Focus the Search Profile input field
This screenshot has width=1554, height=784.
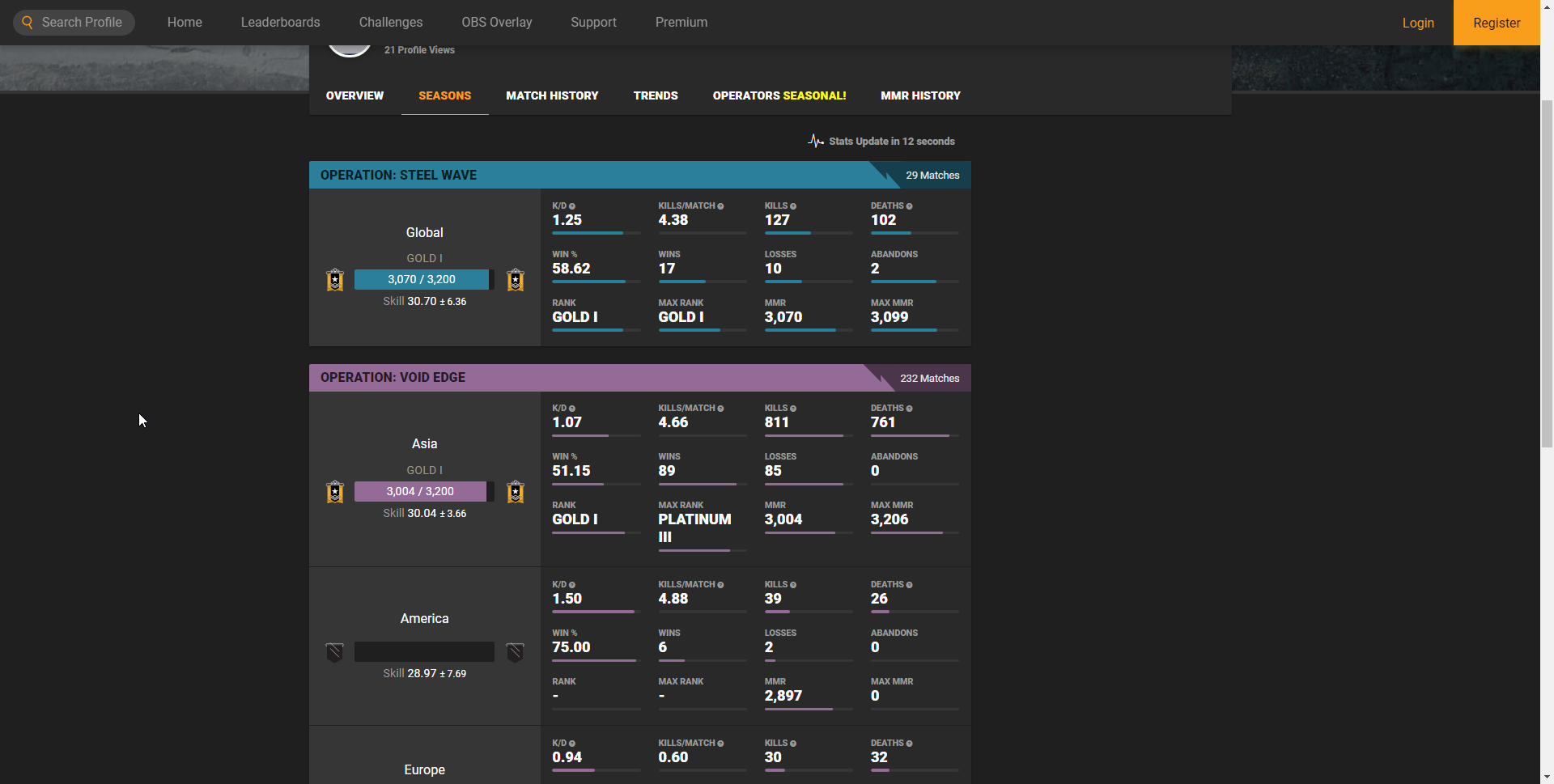click(82, 23)
